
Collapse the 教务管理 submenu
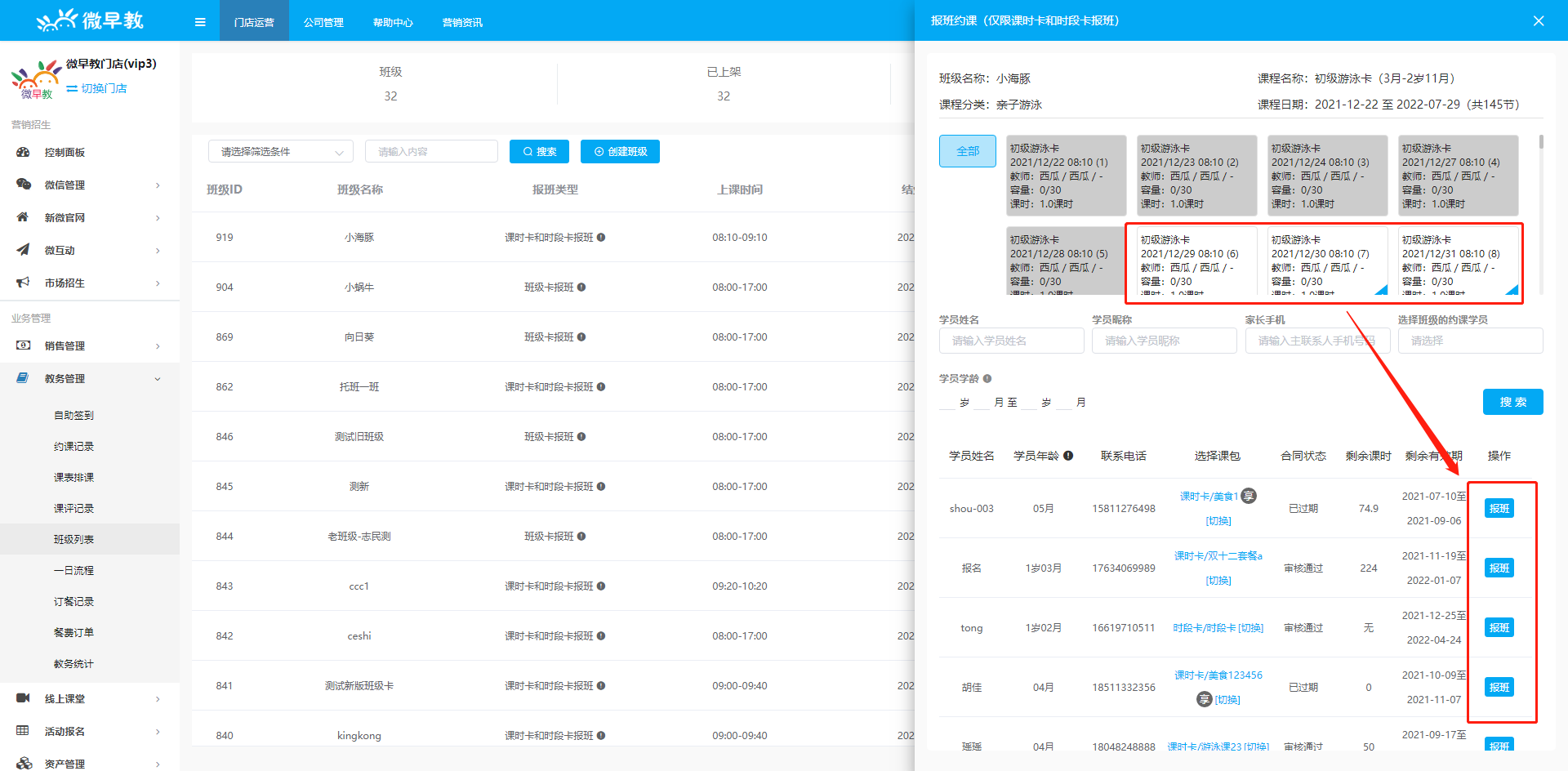pos(158,379)
